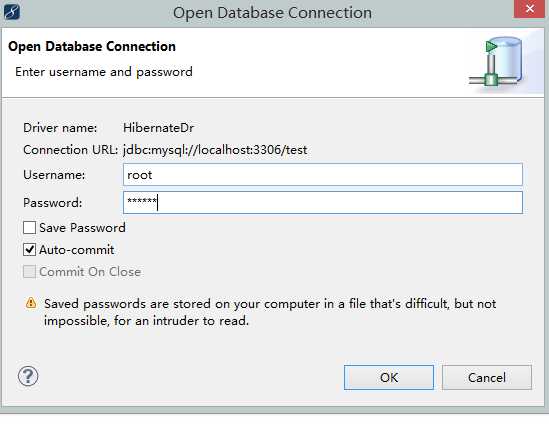Click inside the masked Password field

(323, 202)
